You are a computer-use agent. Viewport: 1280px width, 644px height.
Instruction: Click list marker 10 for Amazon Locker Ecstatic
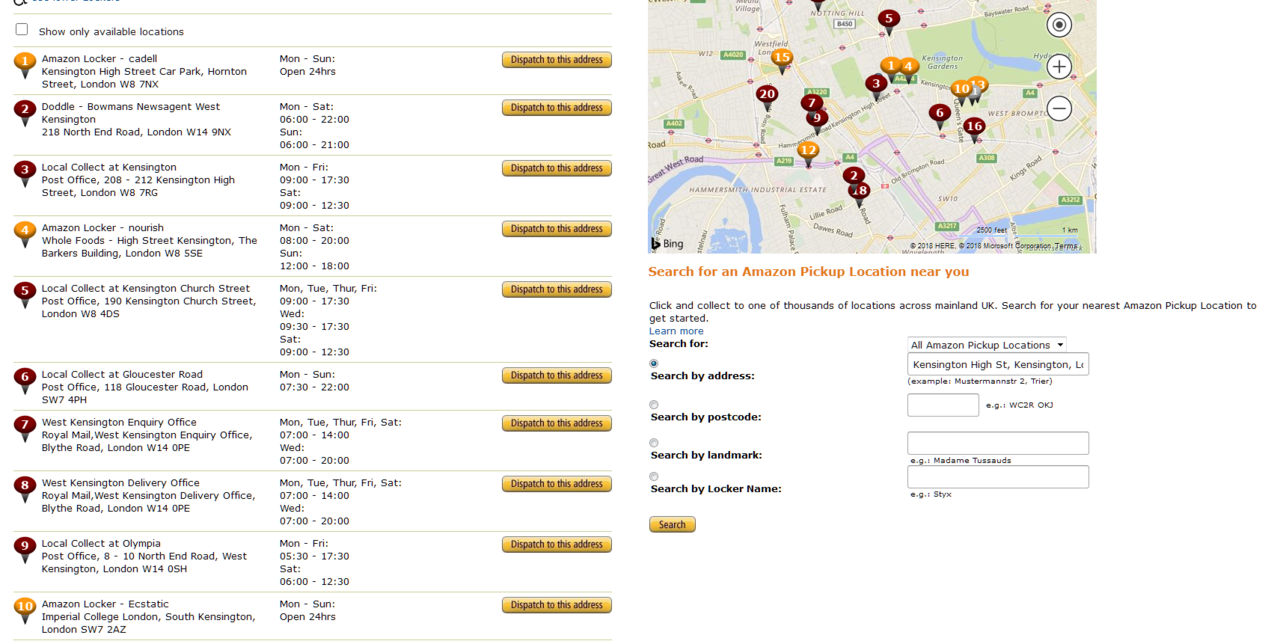click(x=25, y=609)
